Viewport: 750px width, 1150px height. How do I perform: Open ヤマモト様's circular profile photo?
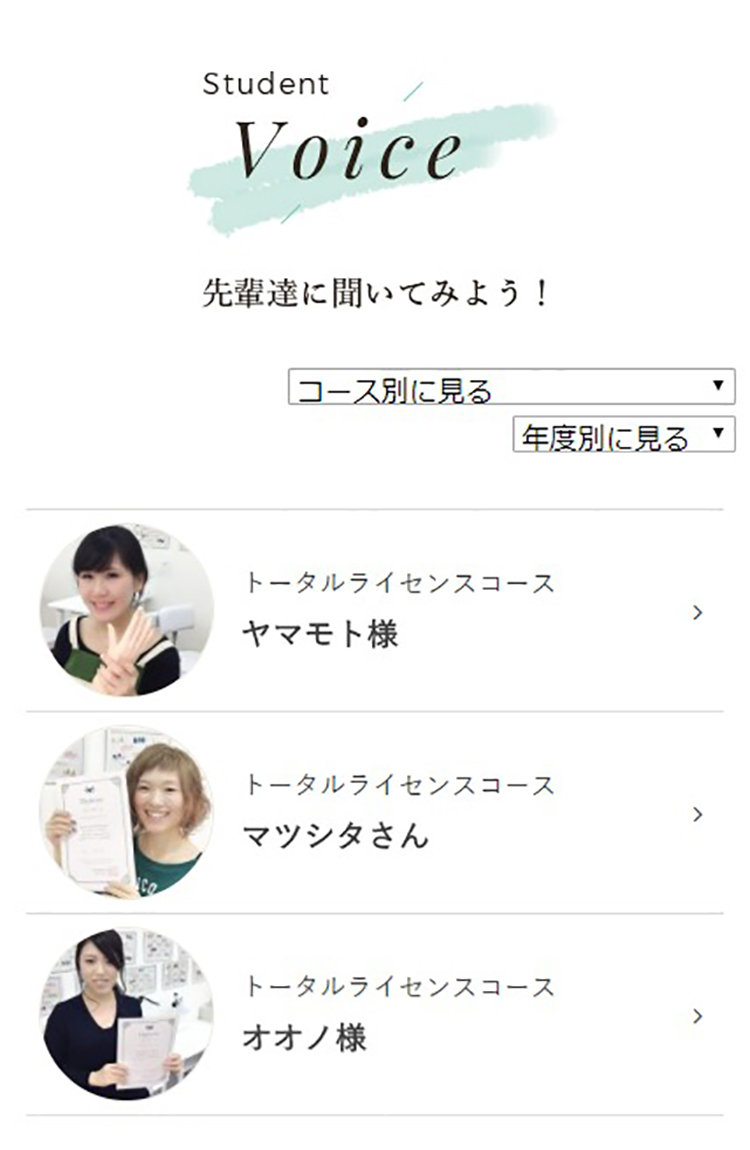coord(126,610)
